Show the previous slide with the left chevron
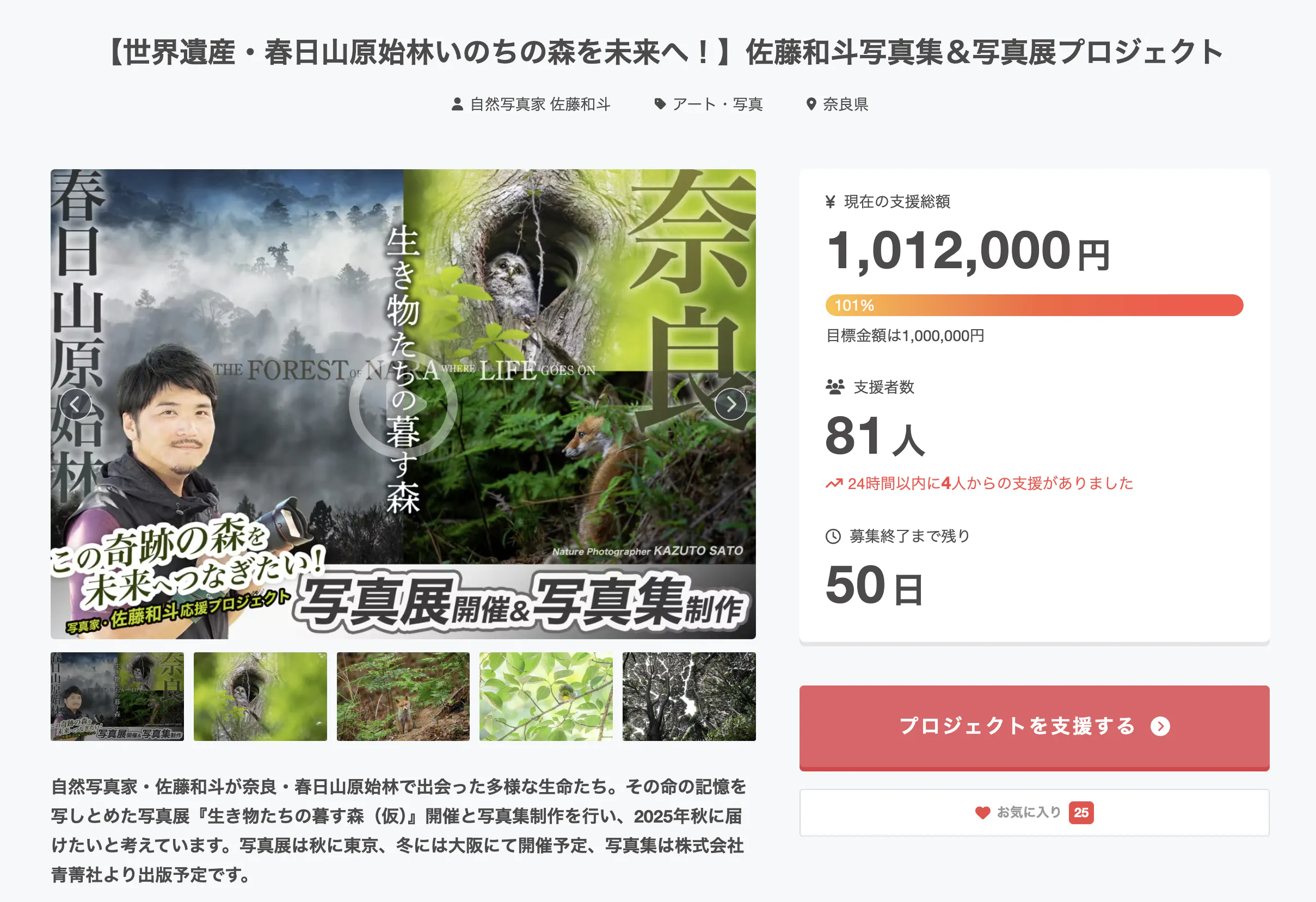This screenshot has height=902, width=1316. click(75, 404)
